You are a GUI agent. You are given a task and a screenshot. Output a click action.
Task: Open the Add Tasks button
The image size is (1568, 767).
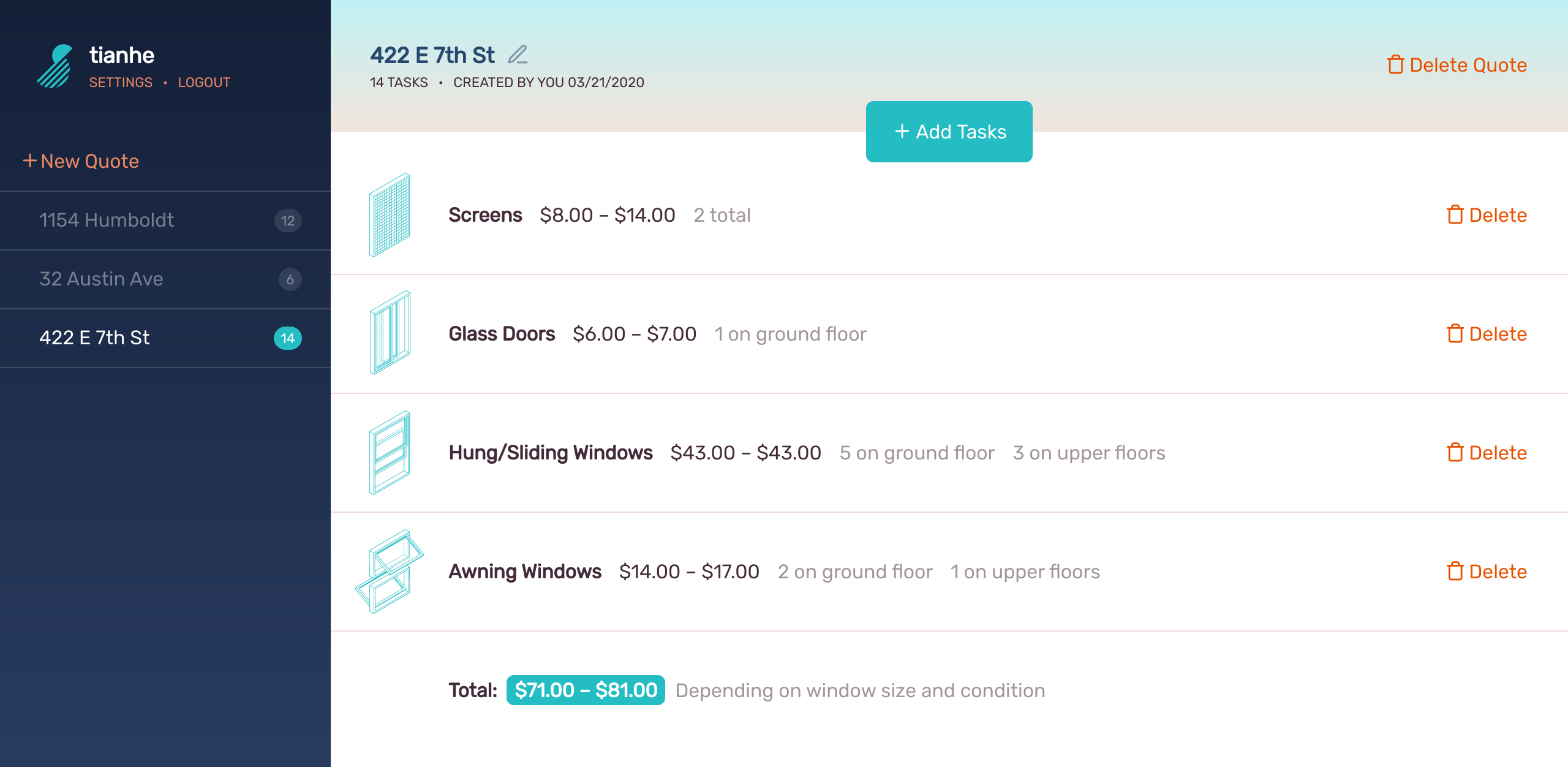tap(949, 132)
